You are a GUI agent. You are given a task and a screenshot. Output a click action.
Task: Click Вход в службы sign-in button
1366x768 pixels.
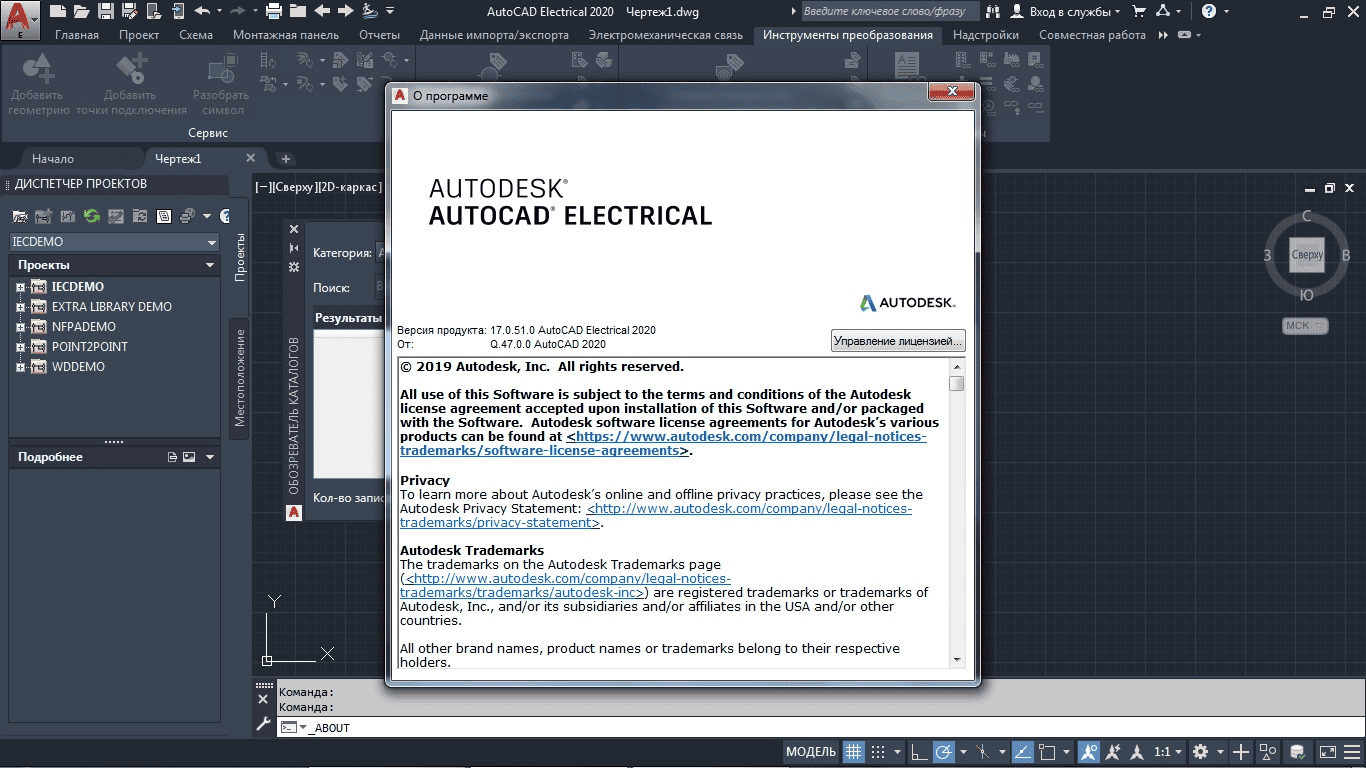coord(1064,11)
